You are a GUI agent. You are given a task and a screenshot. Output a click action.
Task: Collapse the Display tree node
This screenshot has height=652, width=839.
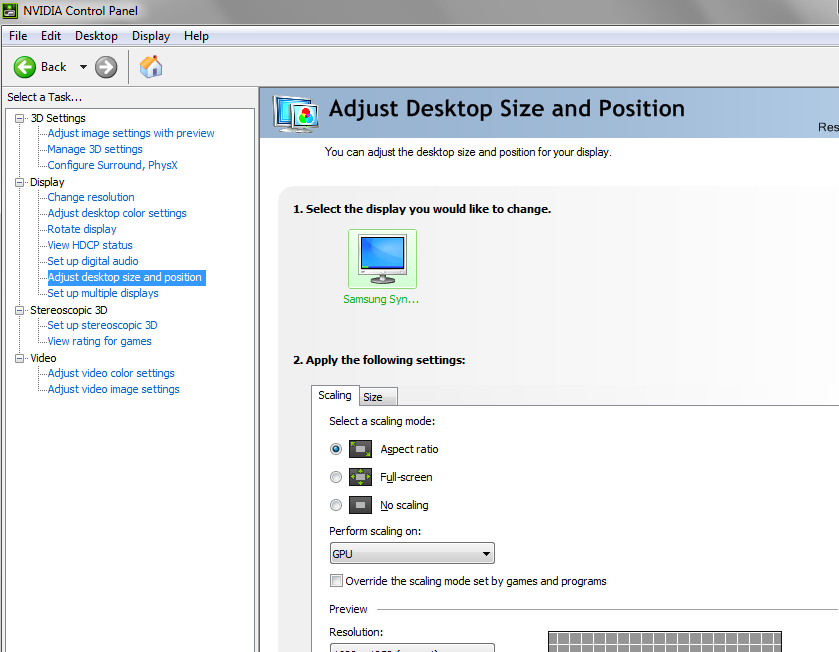click(20, 182)
